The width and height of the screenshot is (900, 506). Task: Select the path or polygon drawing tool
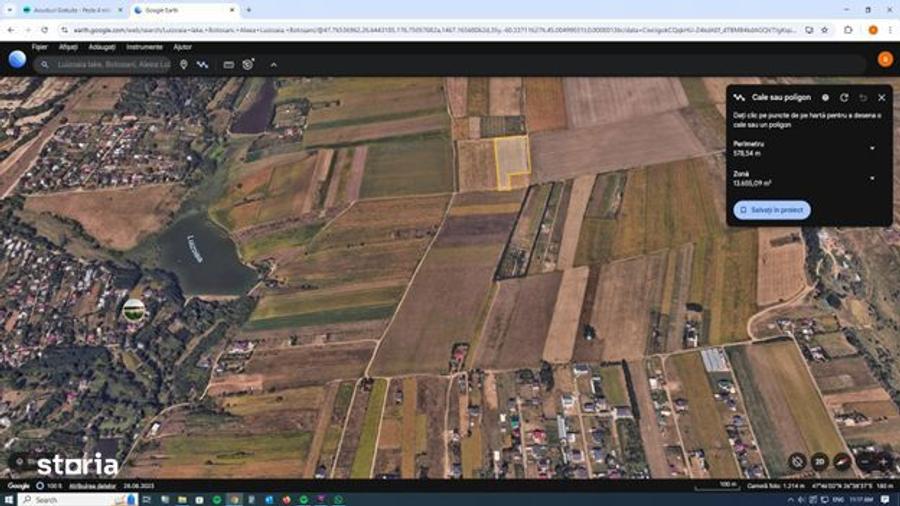point(202,65)
